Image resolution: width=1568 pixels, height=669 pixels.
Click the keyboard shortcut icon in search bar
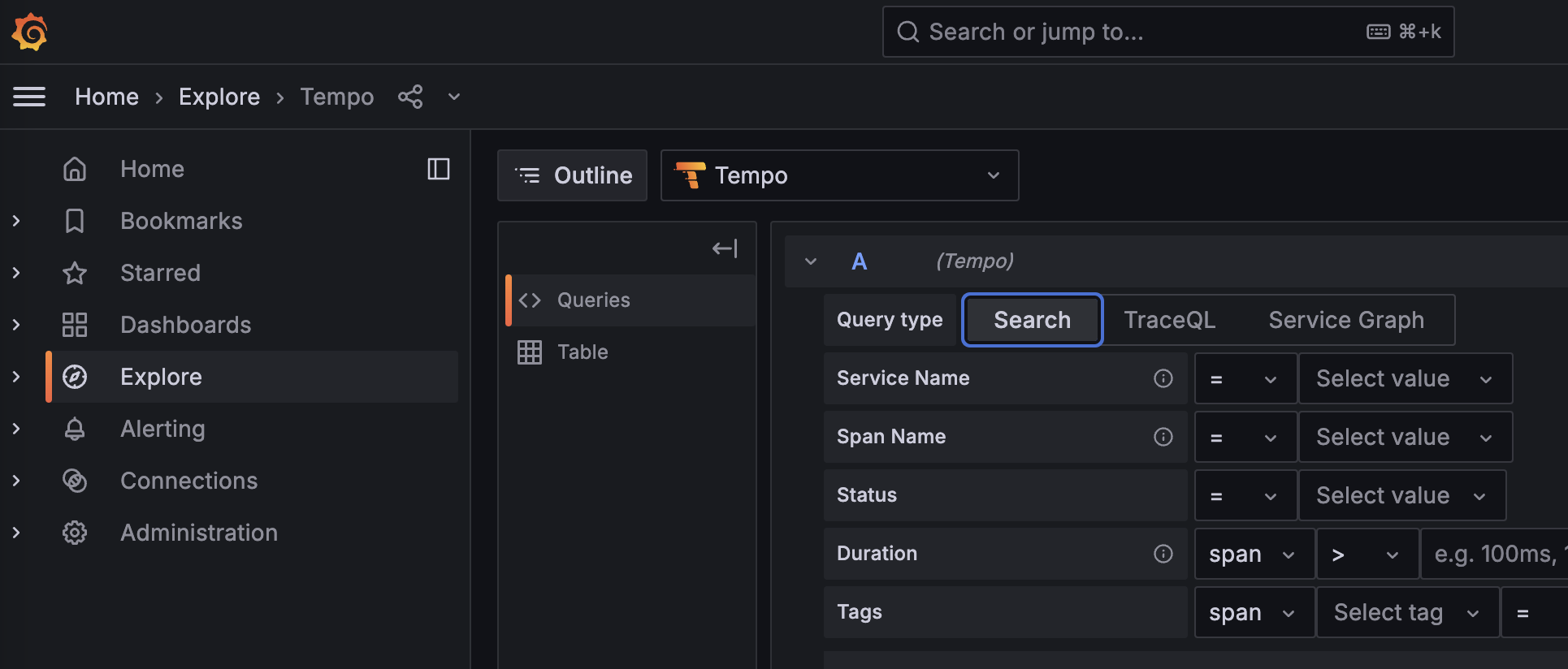click(x=1379, y=32)
